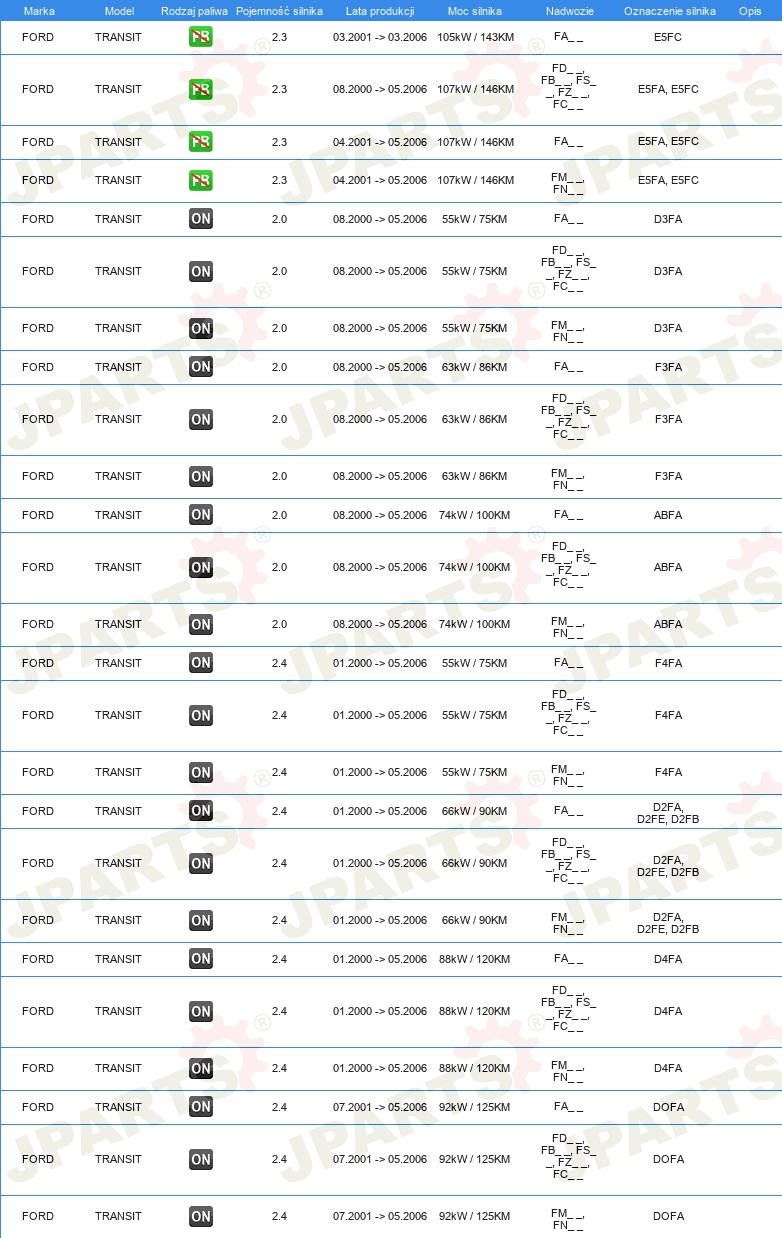
Task: Click the ON icon in the DOFA FD__, FB__ row
Action: coord(201,1159)
